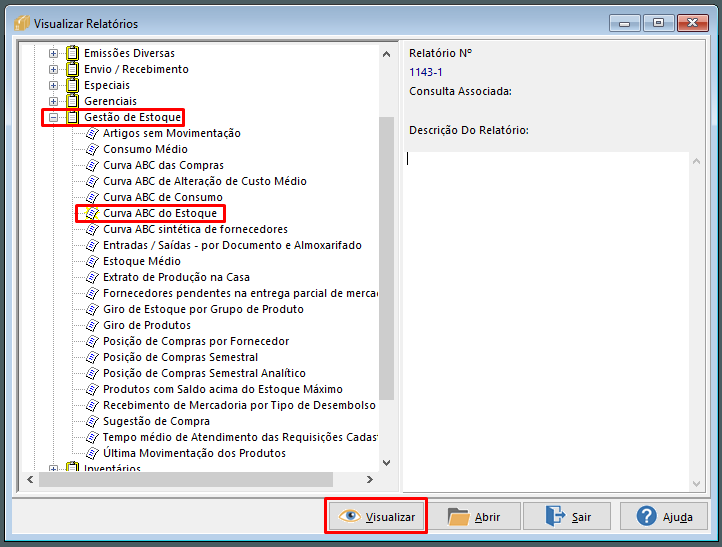Select the Emissões Diversas label

click(129, 53)
